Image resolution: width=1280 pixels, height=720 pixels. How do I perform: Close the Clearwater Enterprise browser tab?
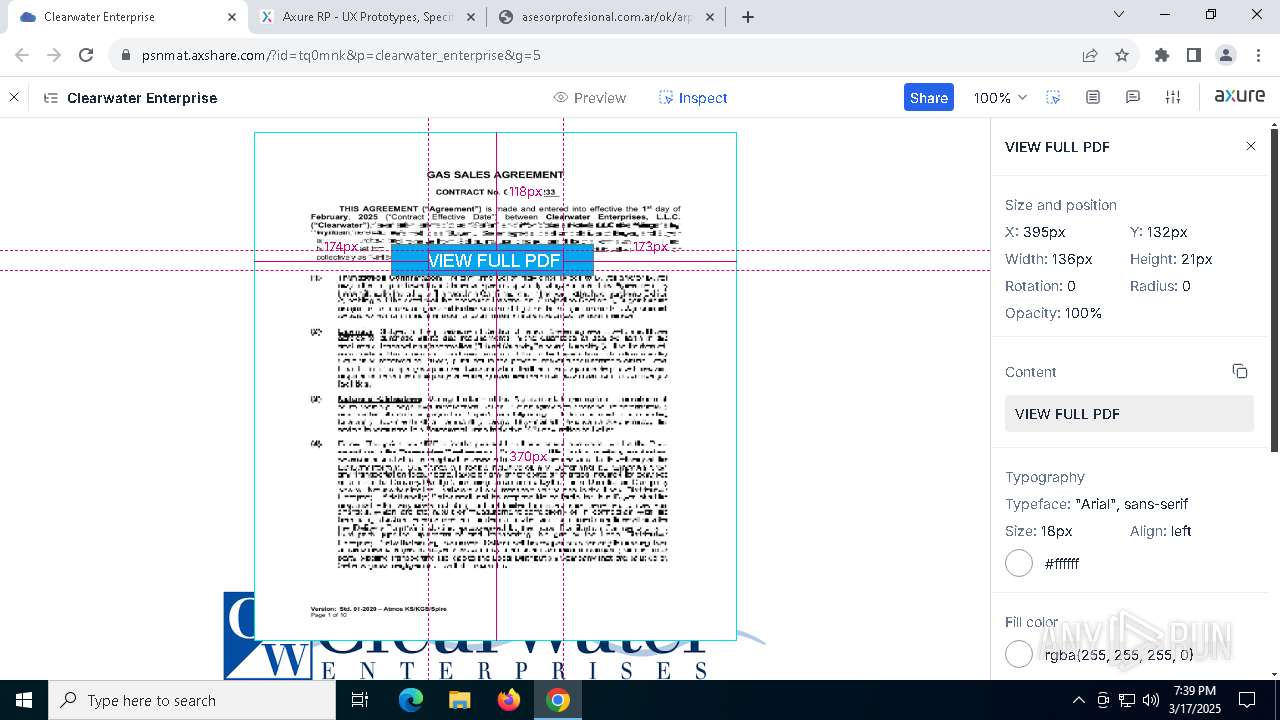[x=232, y=17]
